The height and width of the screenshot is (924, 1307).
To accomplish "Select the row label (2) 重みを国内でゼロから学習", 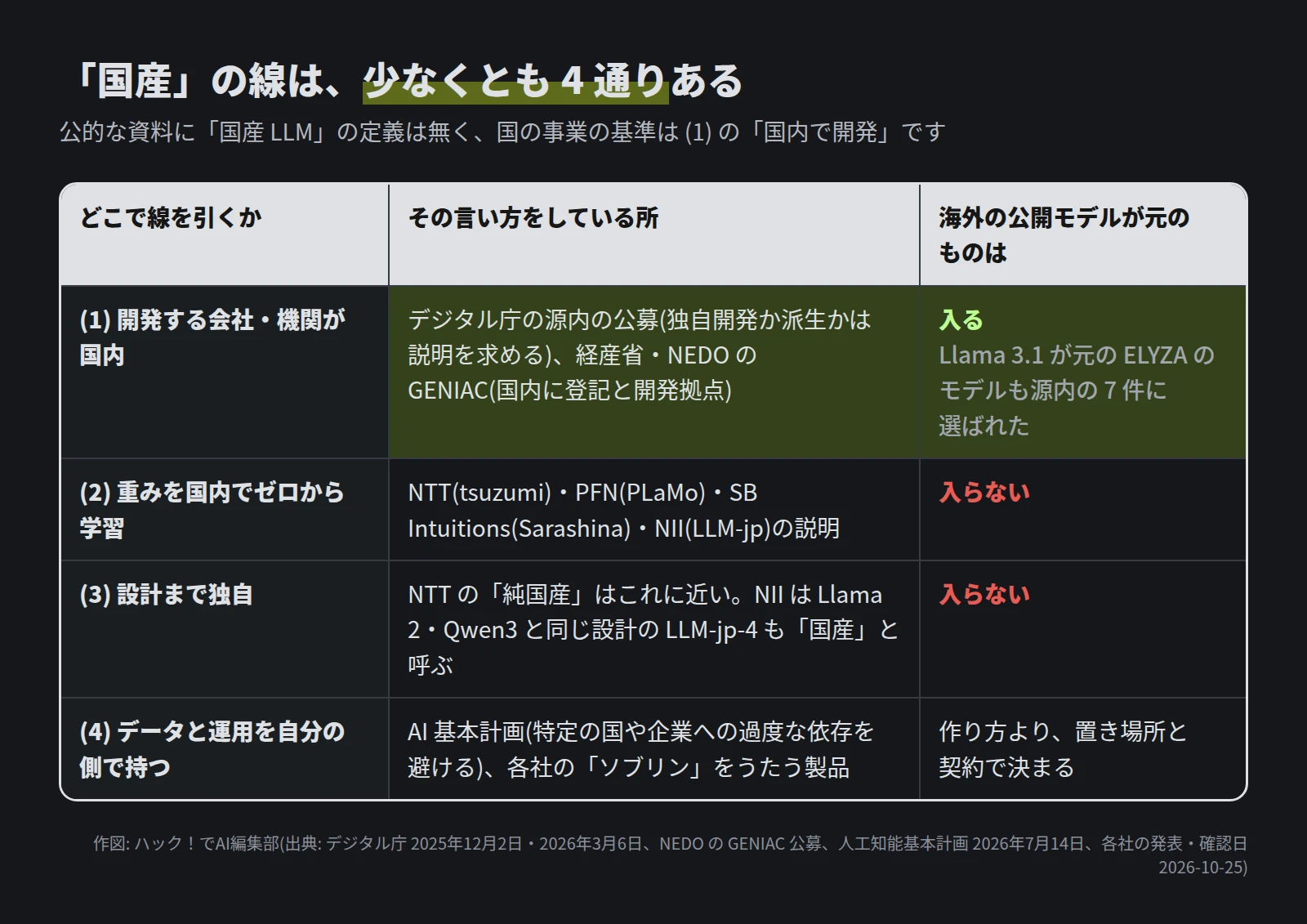I will [x=212, y=510].
